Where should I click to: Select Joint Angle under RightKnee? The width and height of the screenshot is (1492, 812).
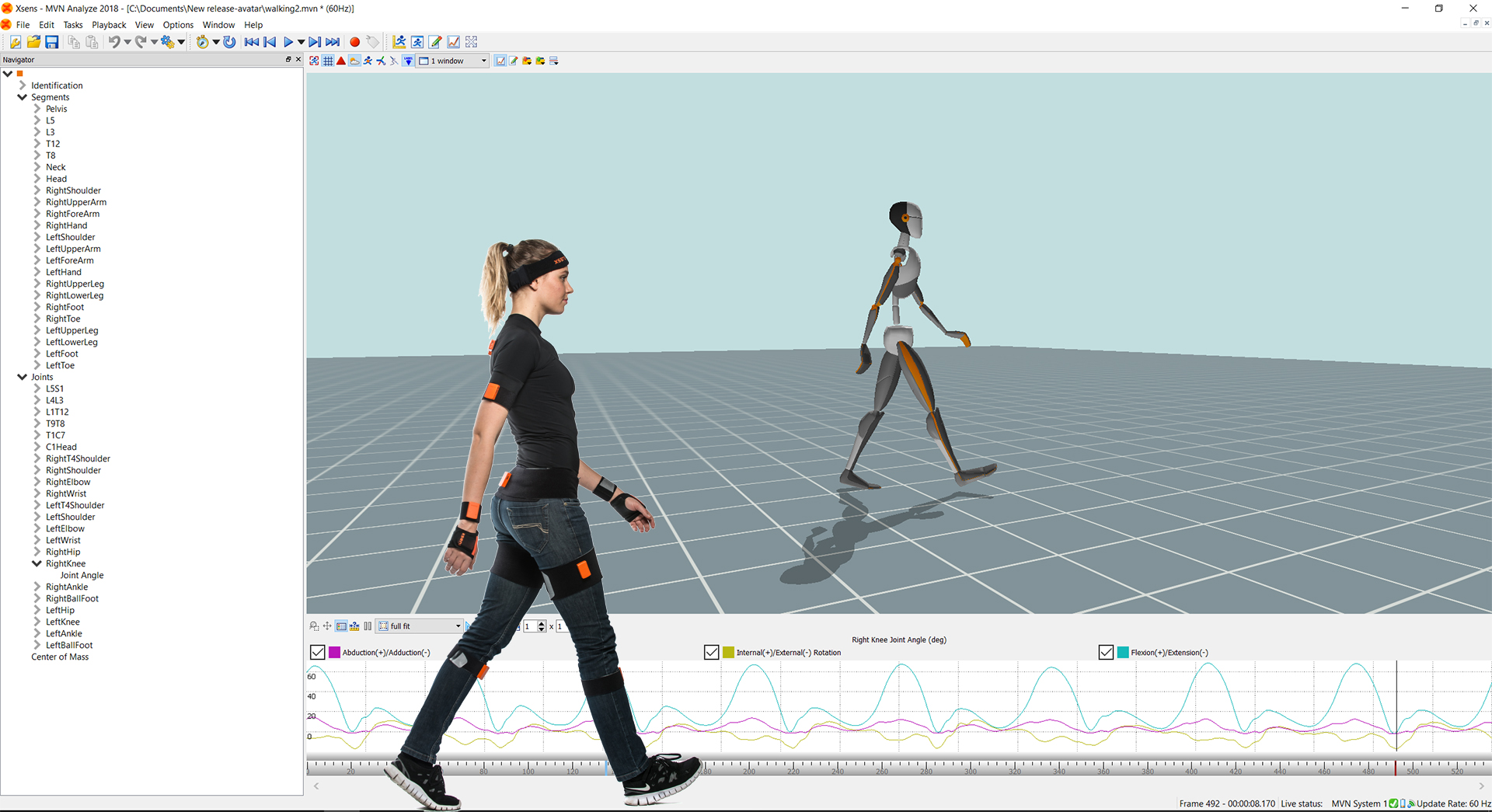82,575
